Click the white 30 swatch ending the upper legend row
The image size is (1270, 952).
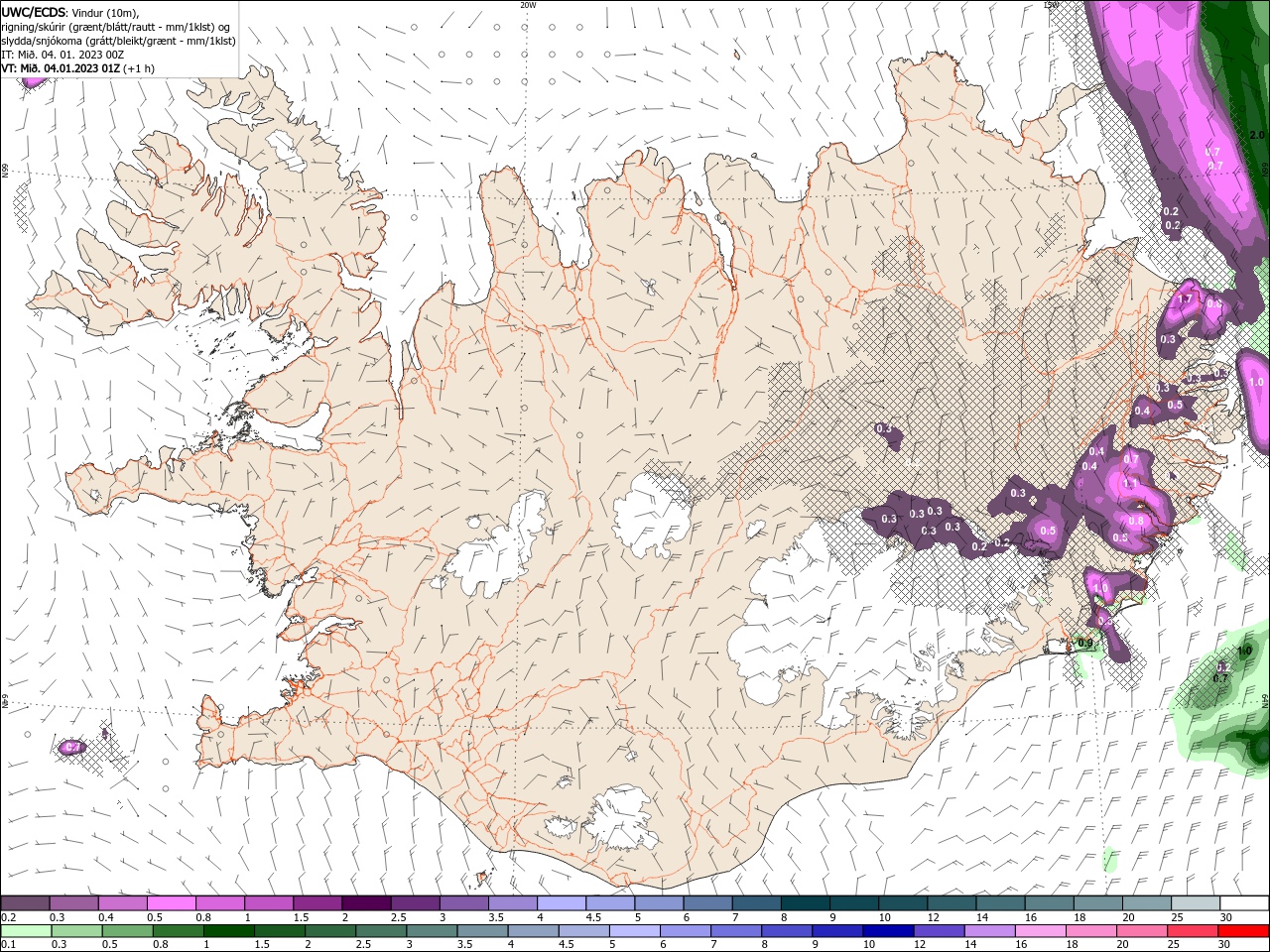pyautogui.click(x=1245, y=903)
